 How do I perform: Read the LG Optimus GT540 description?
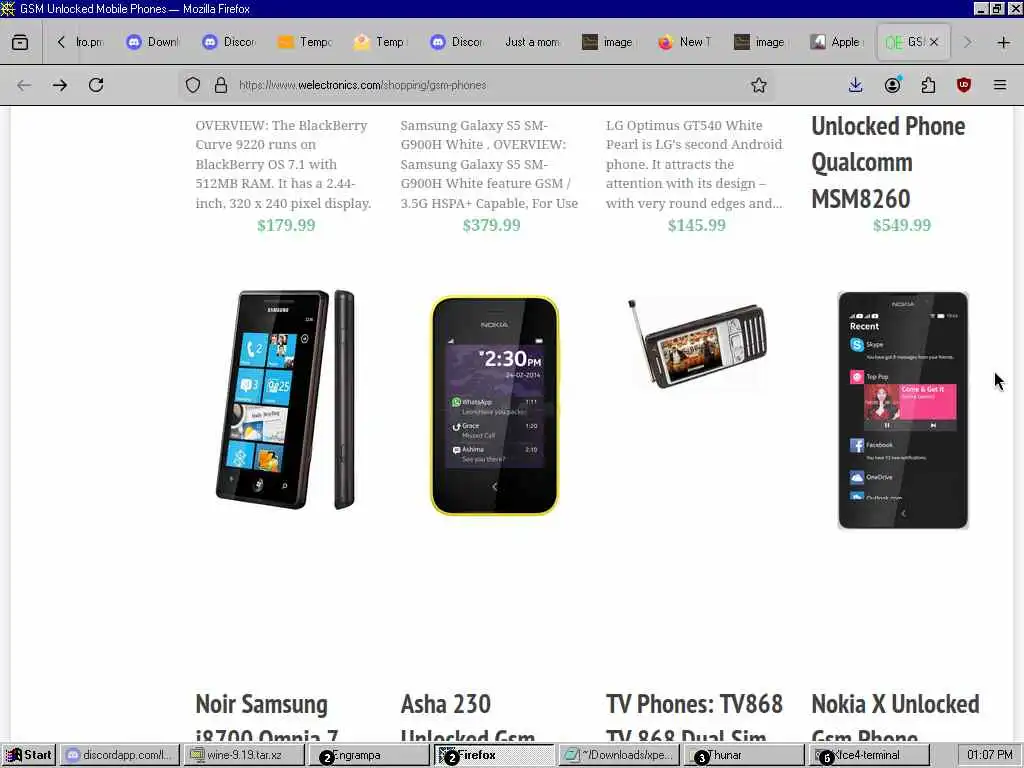coord(694,164)
